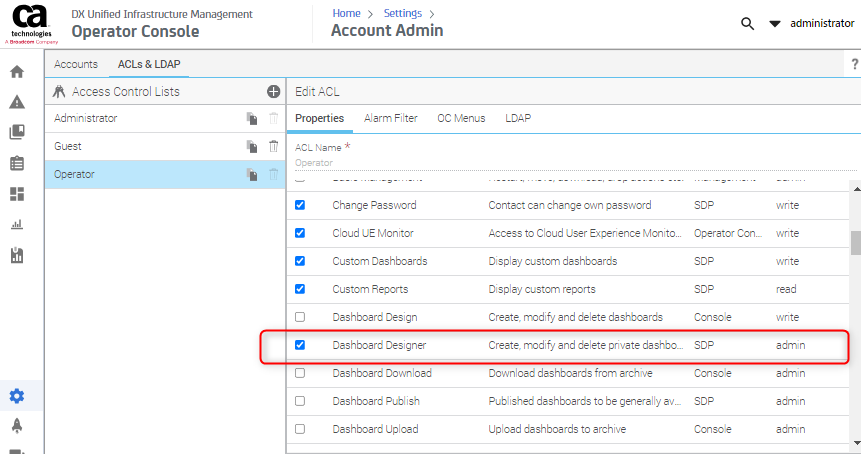Open the Alarms warning triangle icon
The height and width of the screenshot is (454, 861).
pos(17,102)
